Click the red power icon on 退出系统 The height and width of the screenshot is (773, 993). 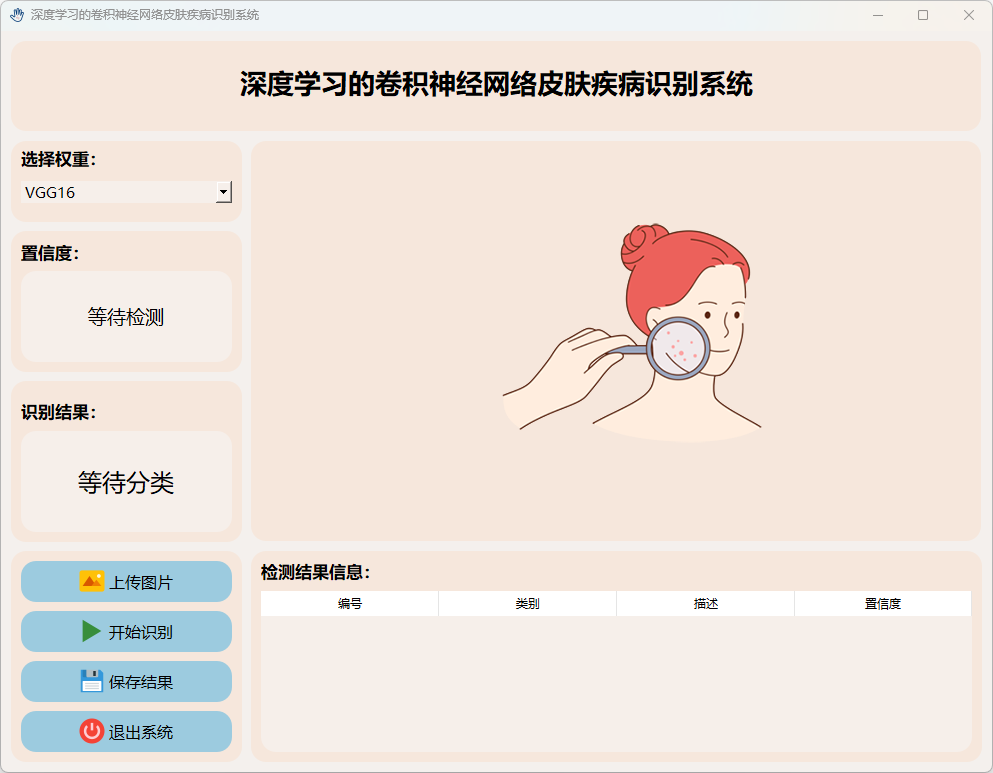click(x=92, y=731)
